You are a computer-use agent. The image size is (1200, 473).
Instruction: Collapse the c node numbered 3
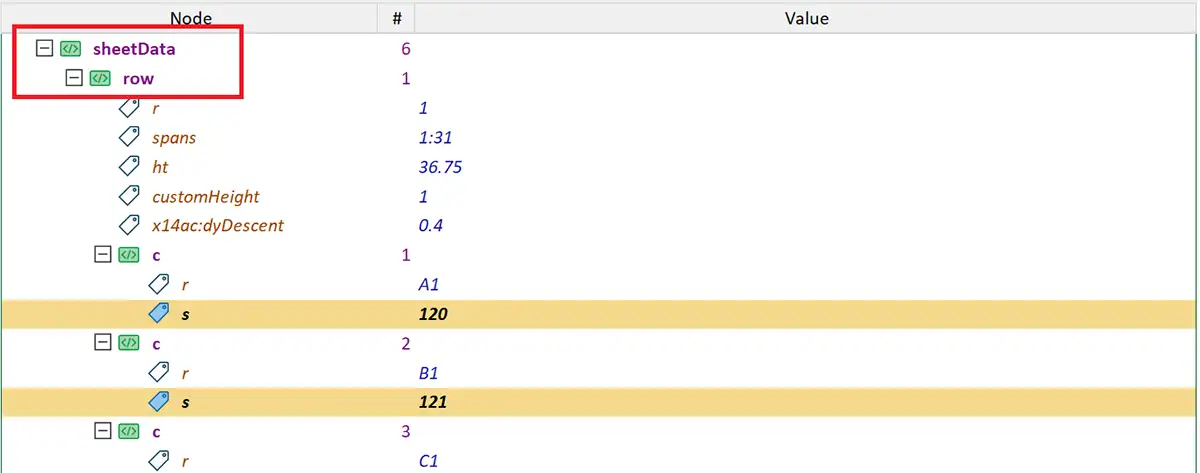coord(102,431)
